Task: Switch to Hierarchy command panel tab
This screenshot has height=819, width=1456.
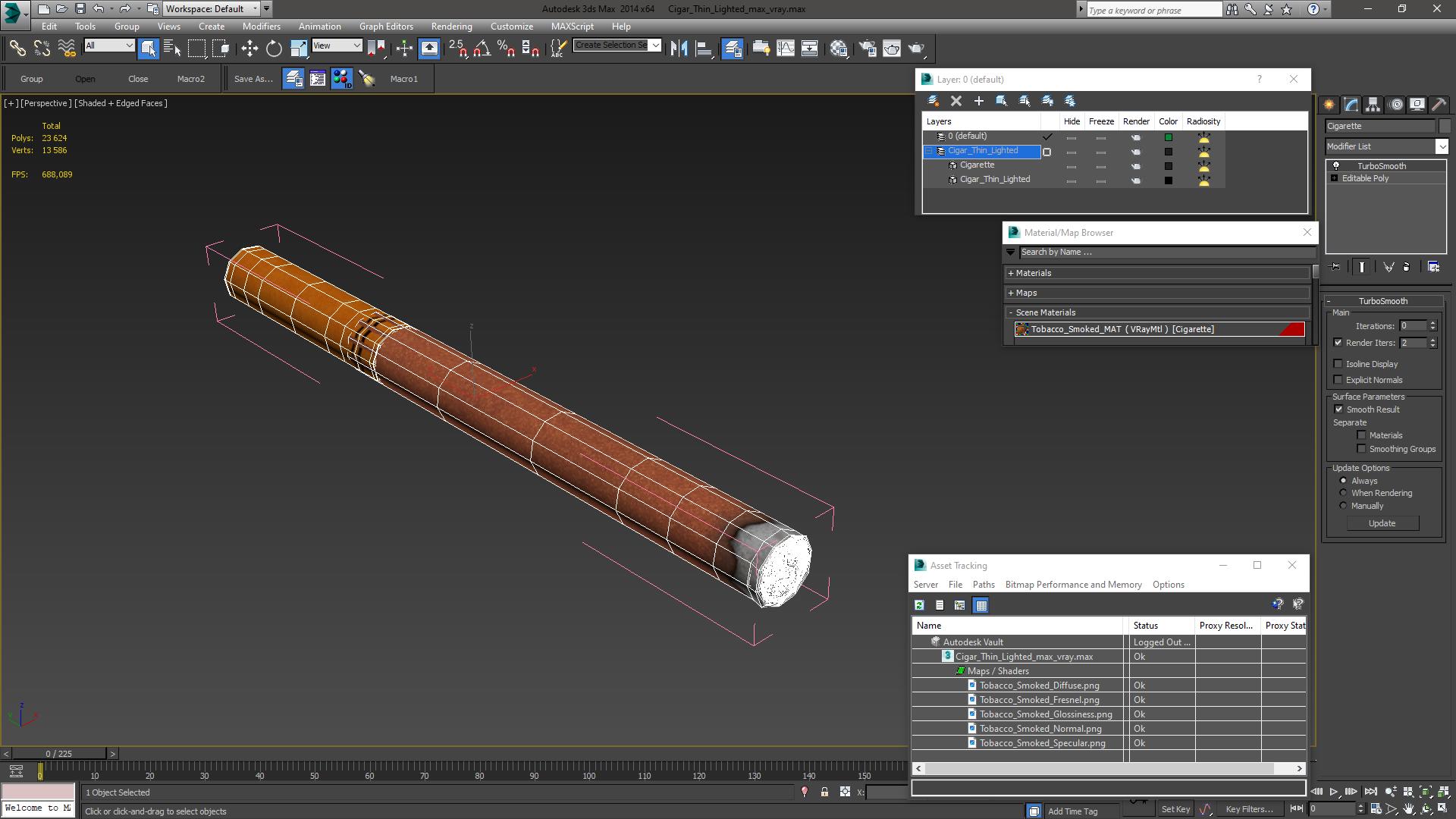Action: coord(1373,105)
